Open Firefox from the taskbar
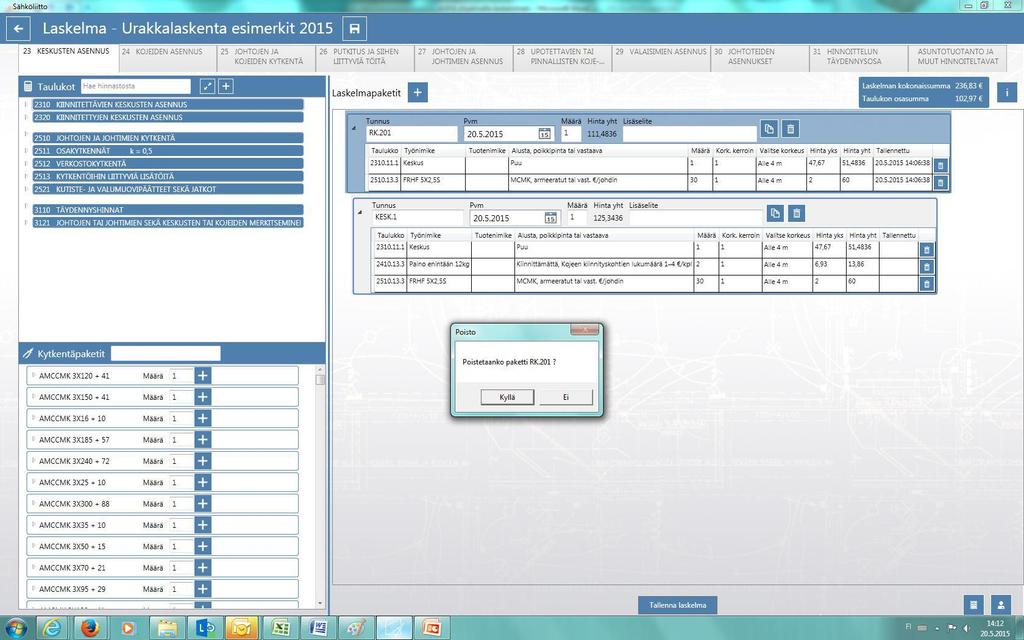The width and height of the screenshot is (1024, 640). click(90, 628)
